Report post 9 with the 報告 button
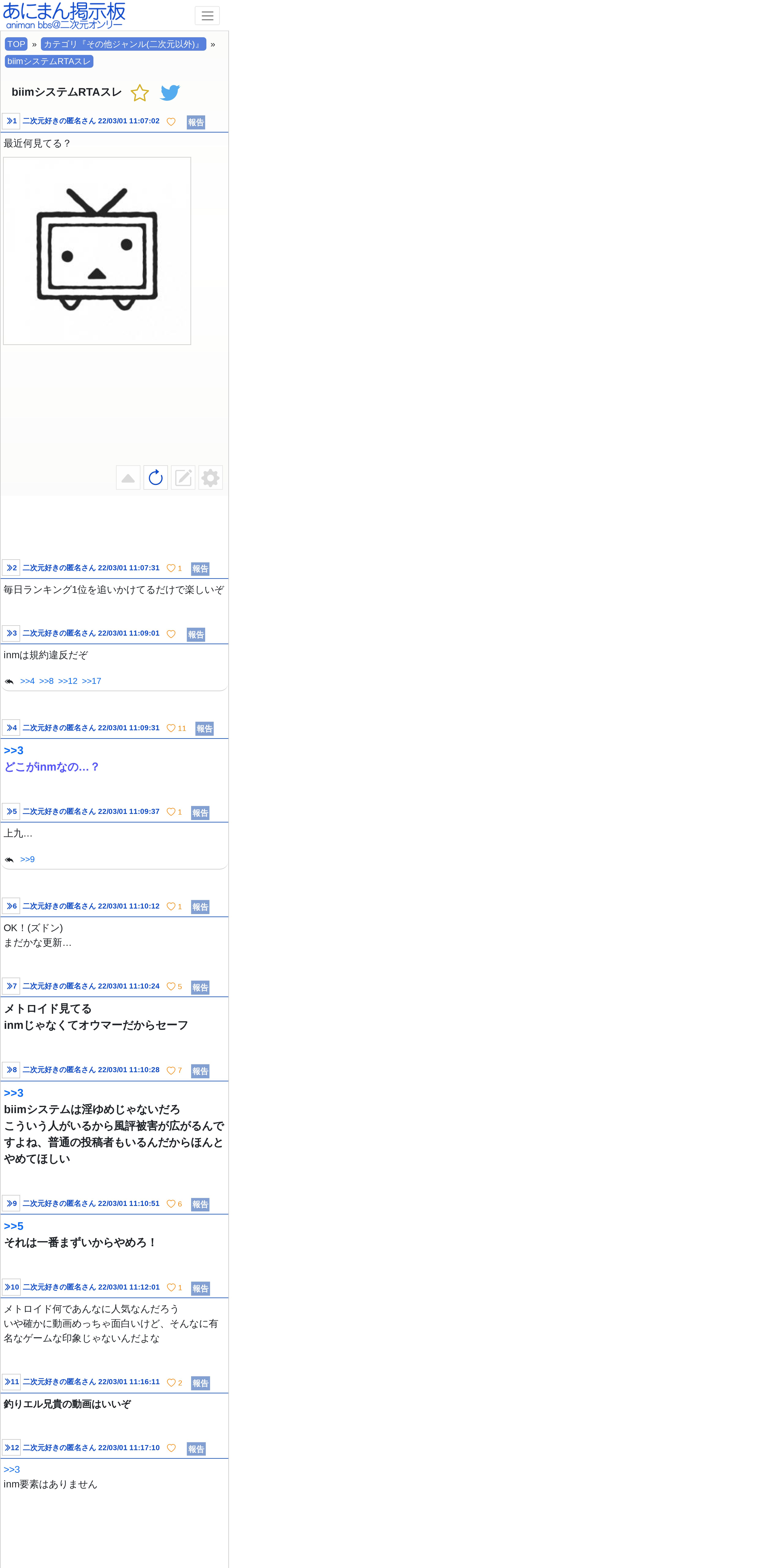 200,1205
